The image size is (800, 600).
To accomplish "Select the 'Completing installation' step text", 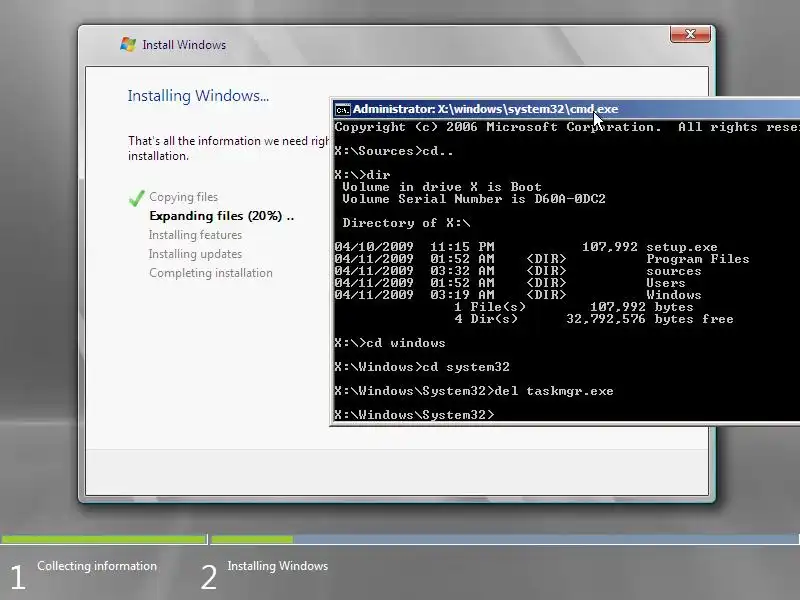I will click(211, 273).
